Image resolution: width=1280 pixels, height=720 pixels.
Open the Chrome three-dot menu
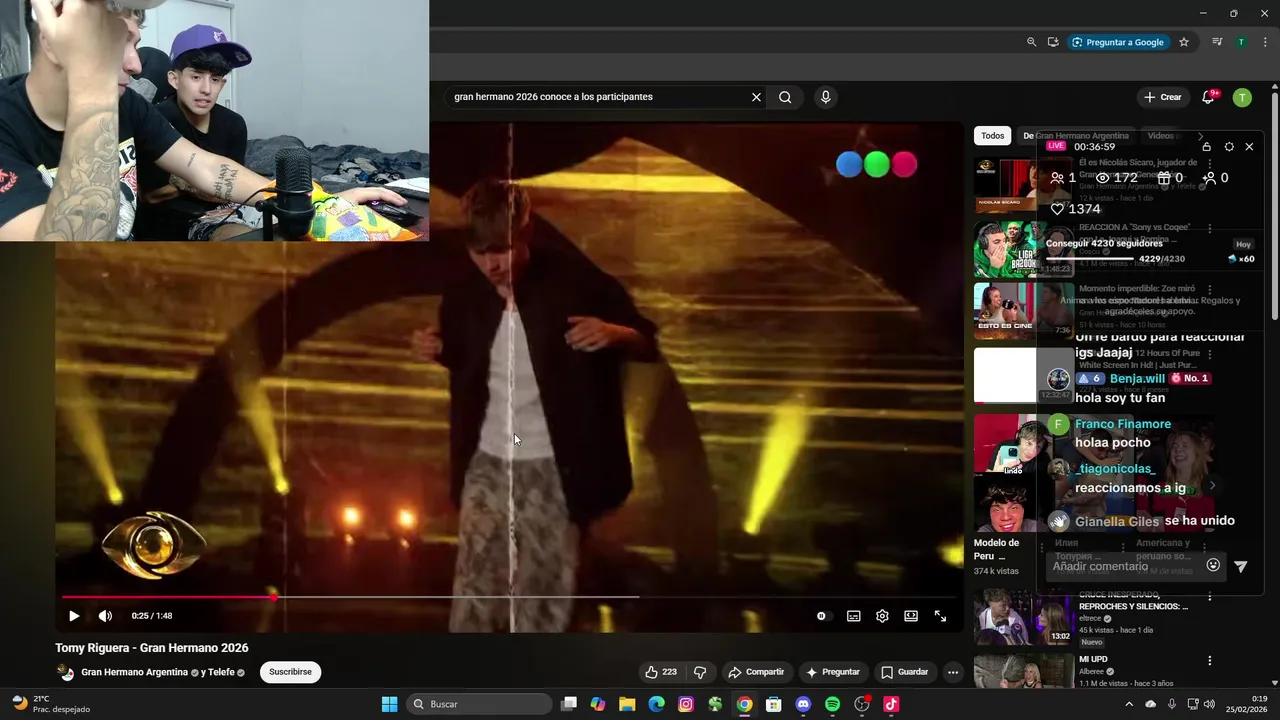tap(1266, 42)
